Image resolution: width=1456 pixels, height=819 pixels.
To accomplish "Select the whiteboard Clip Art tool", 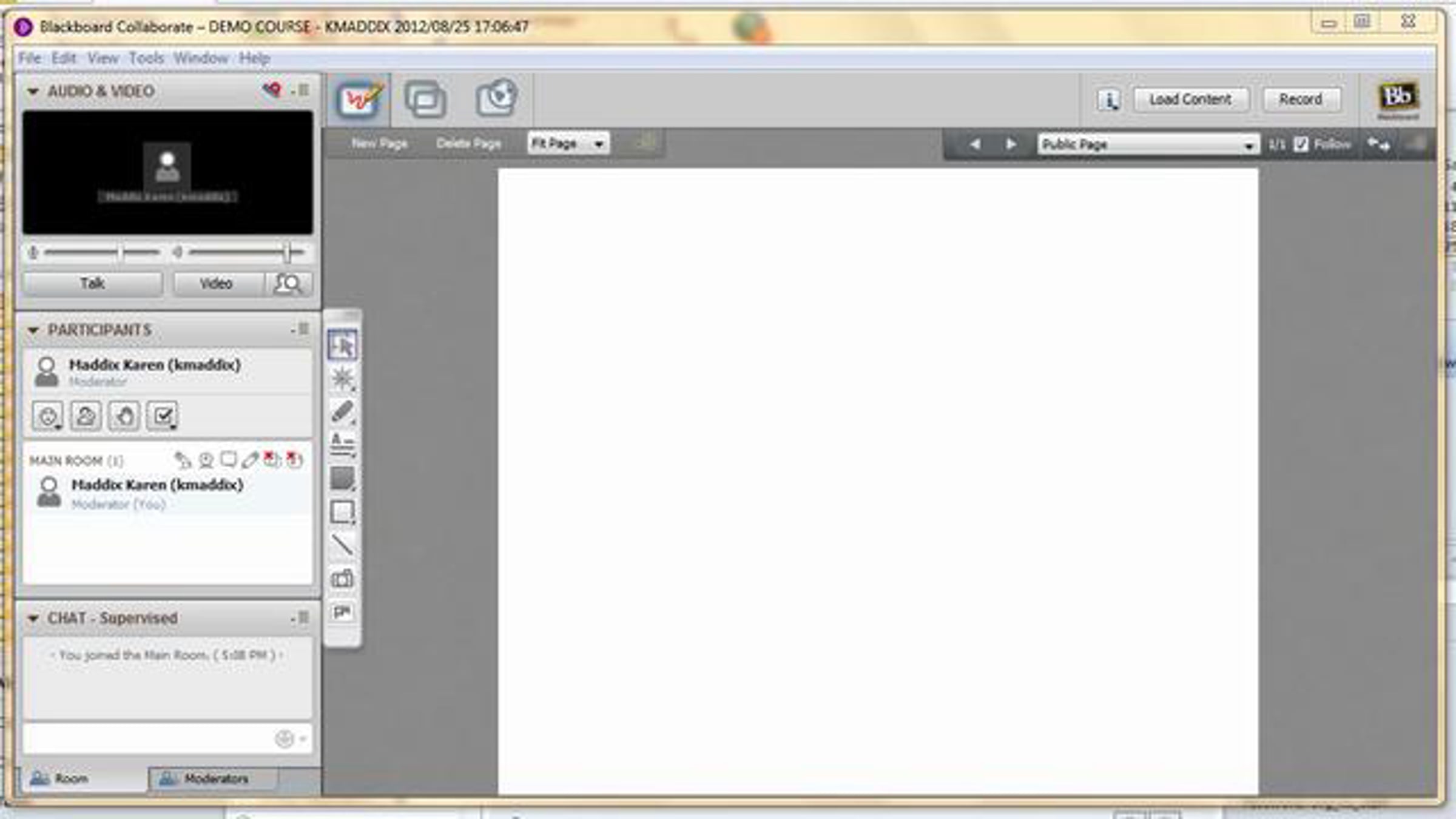I will point(343,612).
